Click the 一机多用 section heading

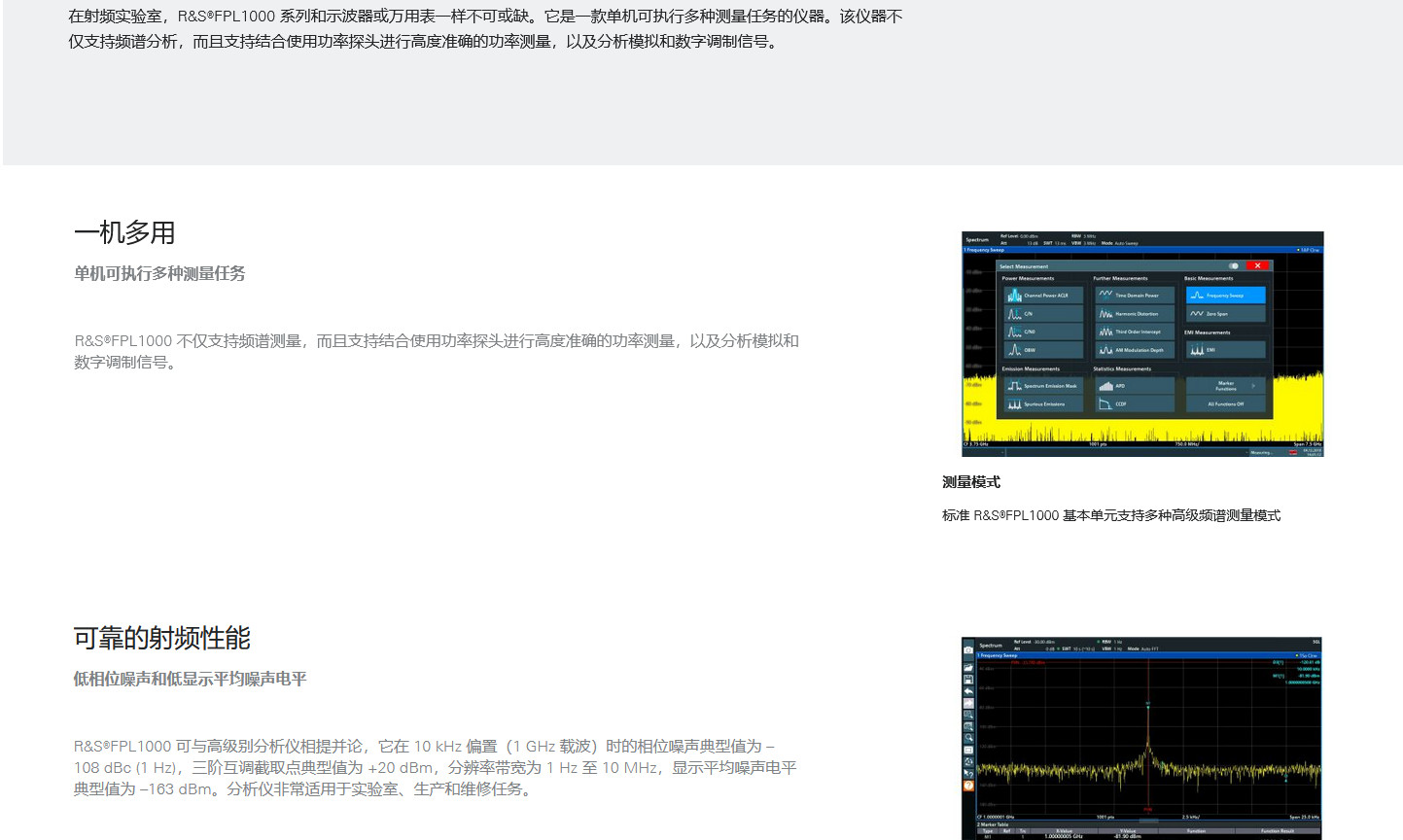click(124, 233)
